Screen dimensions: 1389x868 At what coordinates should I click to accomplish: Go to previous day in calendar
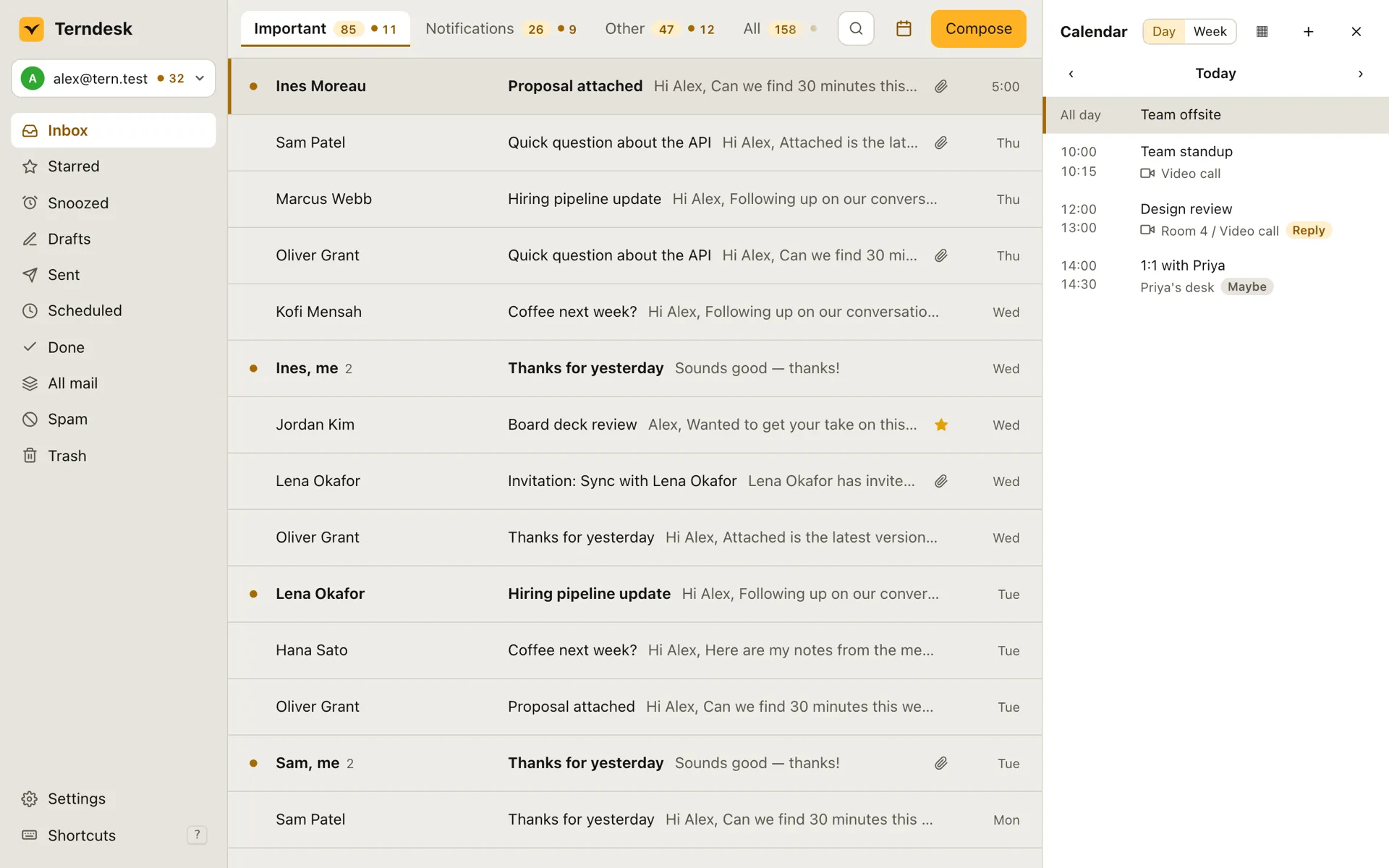tap(1071, 74)
